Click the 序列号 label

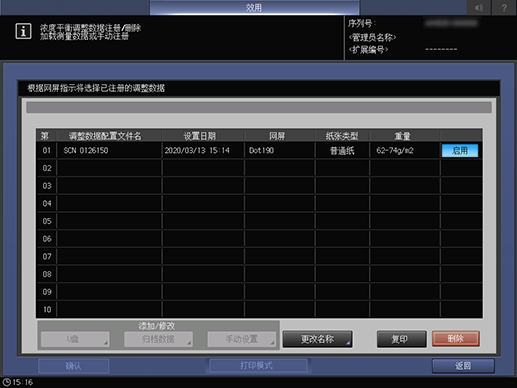[362, 24]
